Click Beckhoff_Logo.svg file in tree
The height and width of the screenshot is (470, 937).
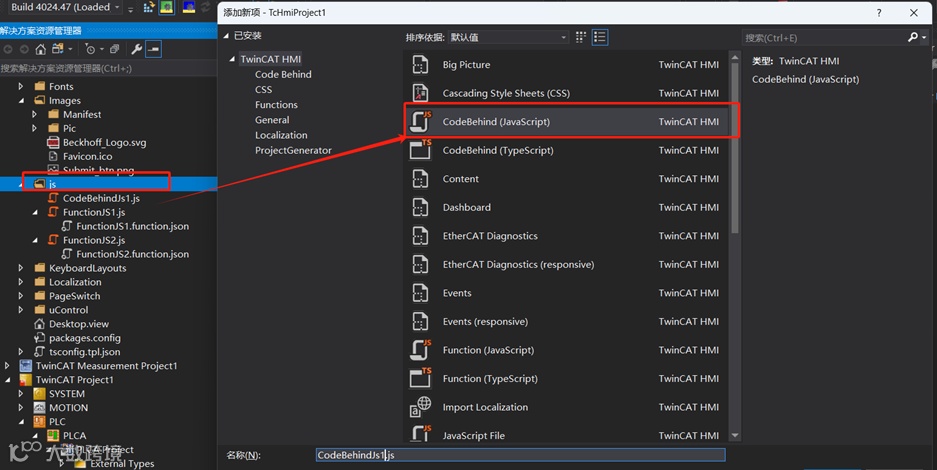[x=105, y=142]
